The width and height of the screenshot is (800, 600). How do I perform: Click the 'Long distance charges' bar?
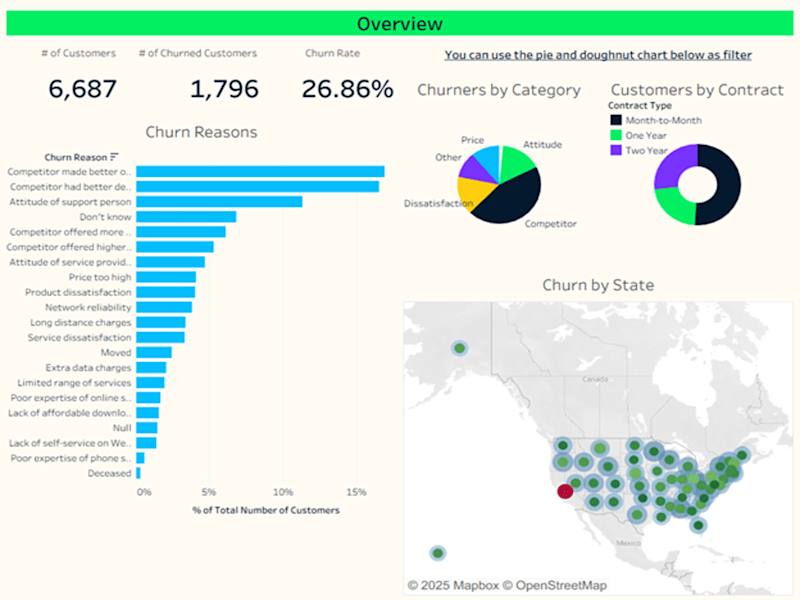[161, 322]
